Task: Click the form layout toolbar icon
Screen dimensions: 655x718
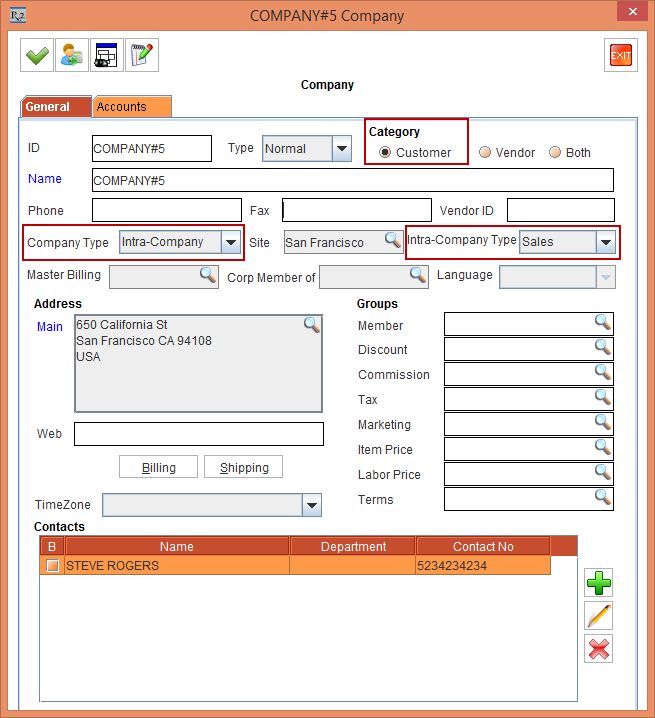Action: click(x=107, y=55)
